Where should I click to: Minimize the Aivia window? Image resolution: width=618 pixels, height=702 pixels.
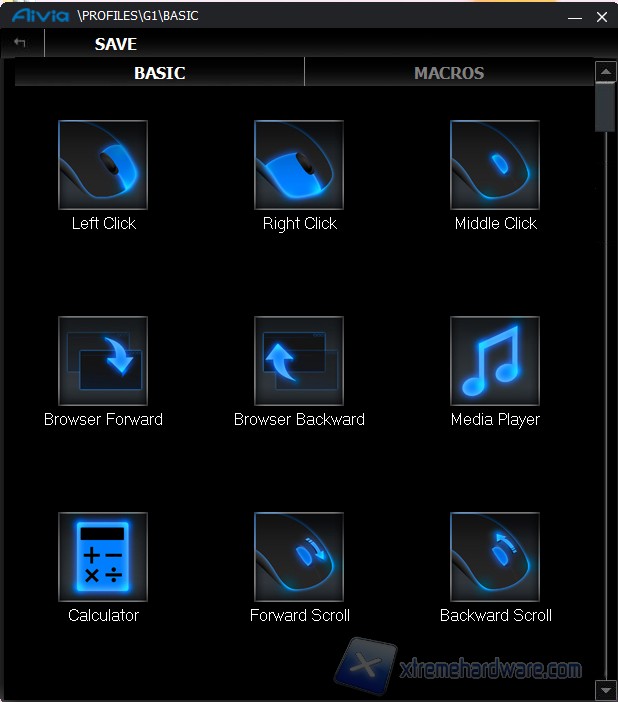click(x=574, y=17)
